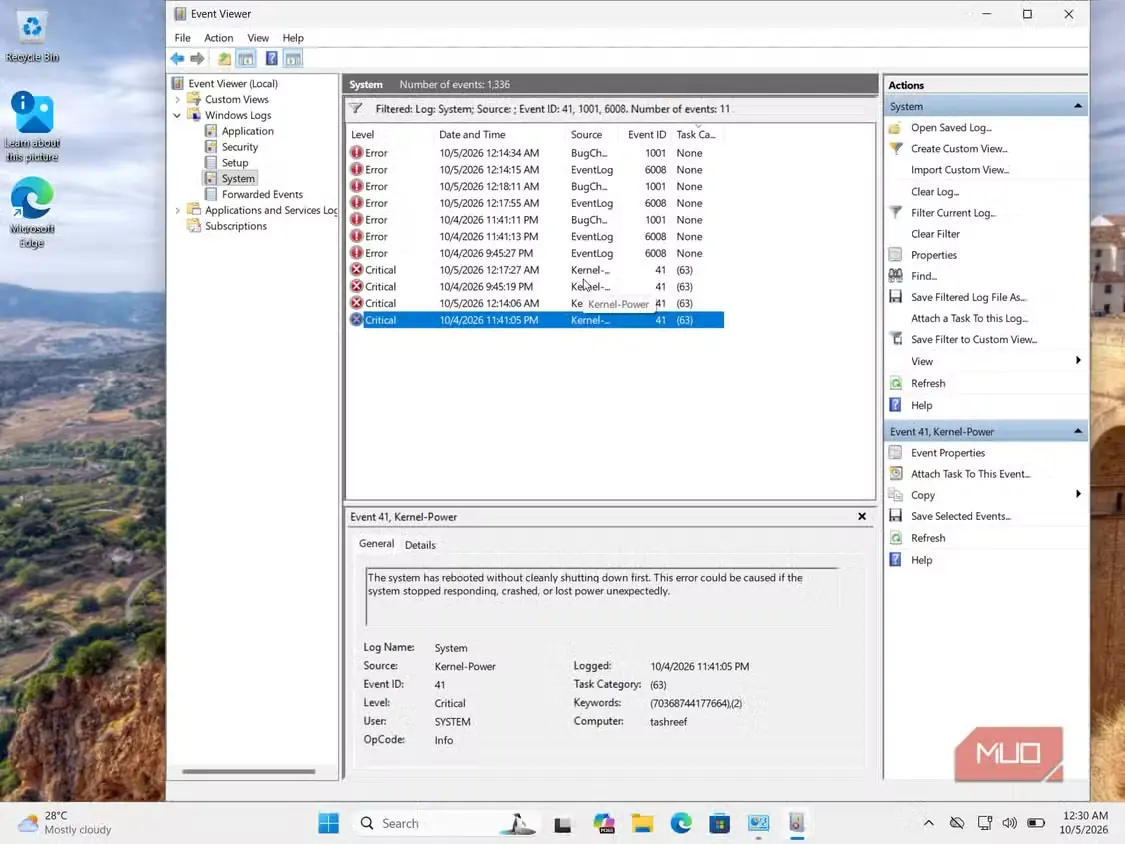Select Security log in tree
Viewport: 1125px width, 844px height.
pos(240,147)
